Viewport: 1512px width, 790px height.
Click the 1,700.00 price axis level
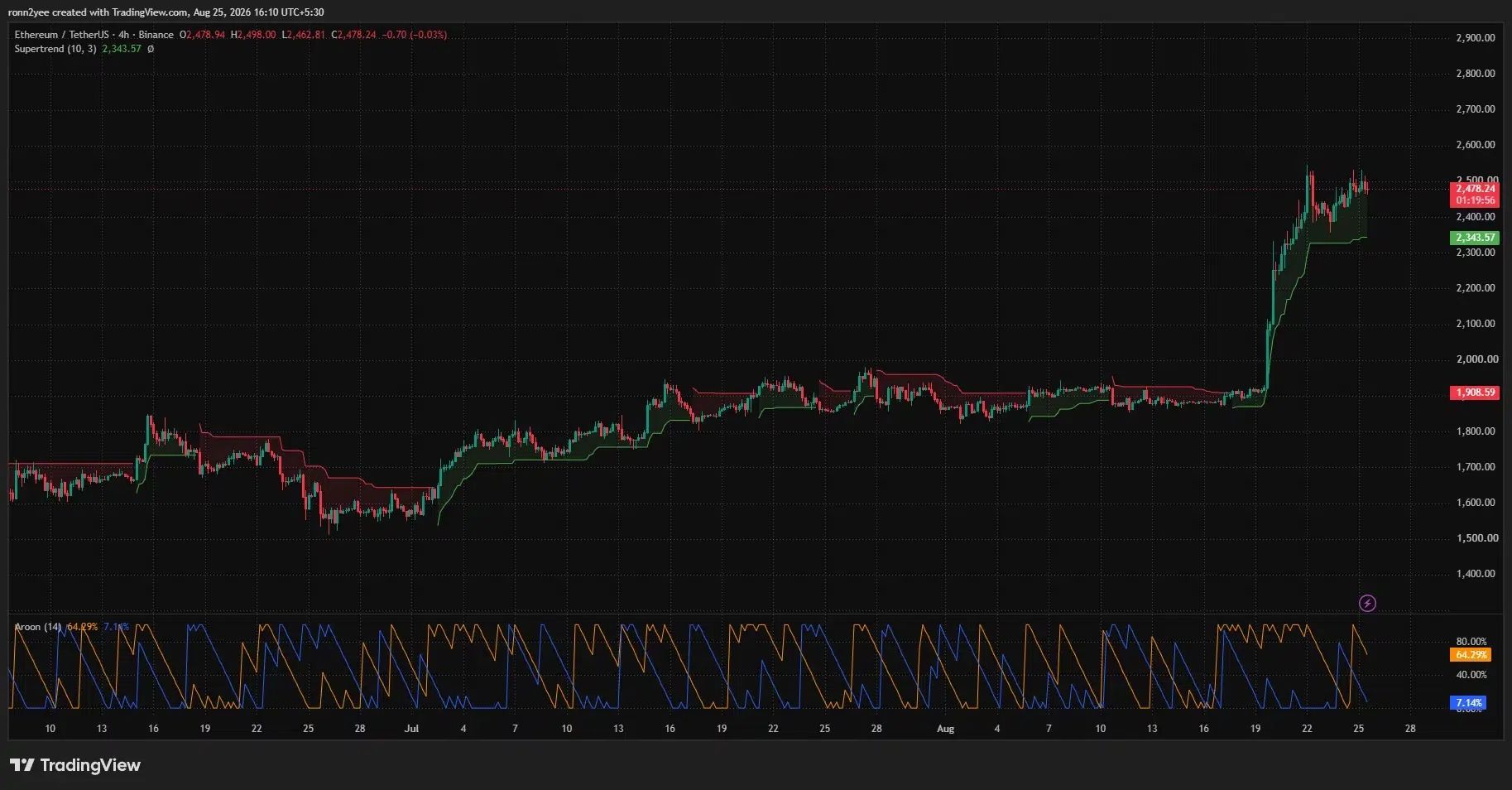(1475, 467)
